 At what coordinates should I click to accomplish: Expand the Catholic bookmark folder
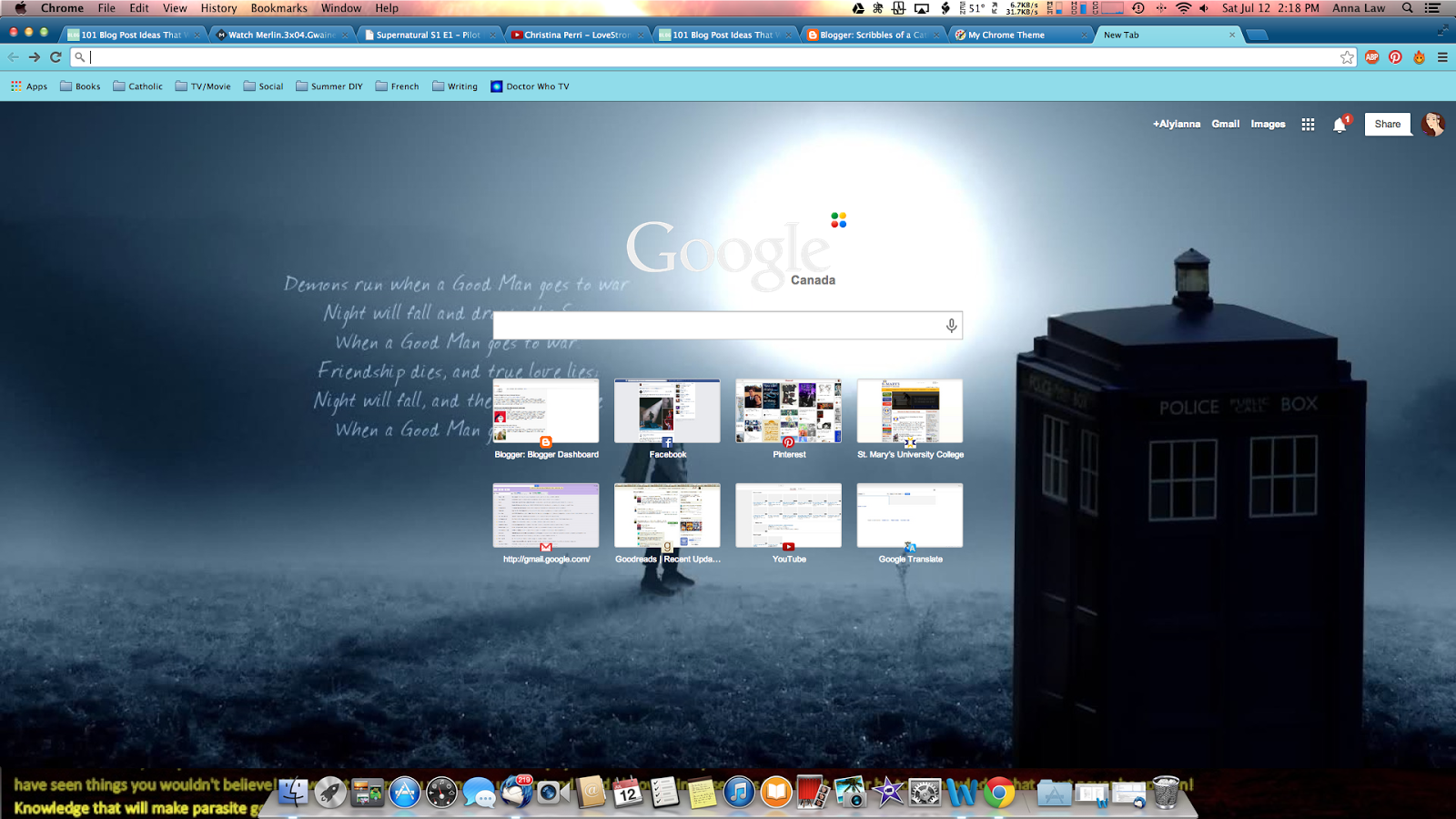pyautogui.click(x=137, y=86)
